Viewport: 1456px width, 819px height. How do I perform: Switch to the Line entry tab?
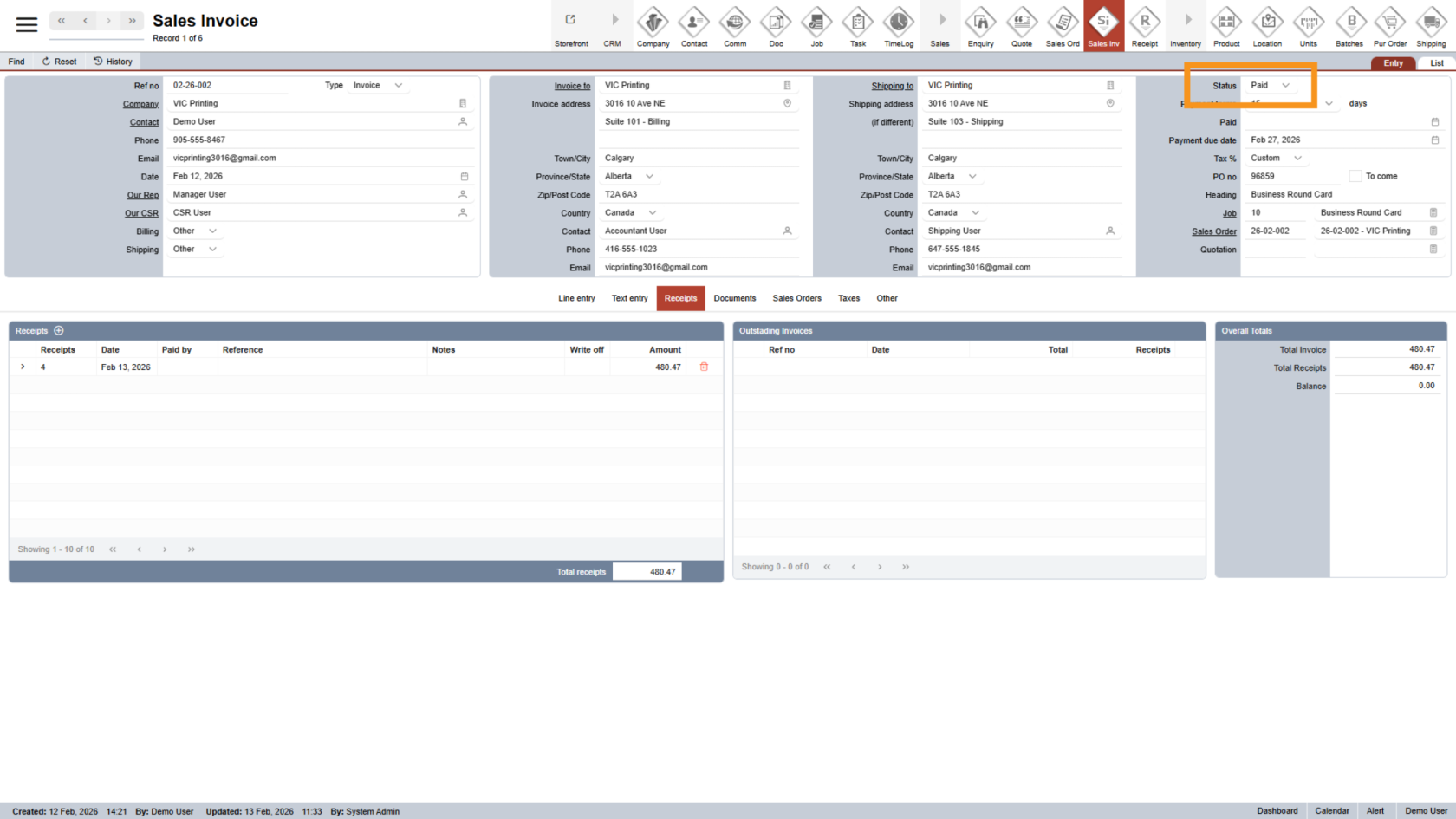[x=576, y=298]
